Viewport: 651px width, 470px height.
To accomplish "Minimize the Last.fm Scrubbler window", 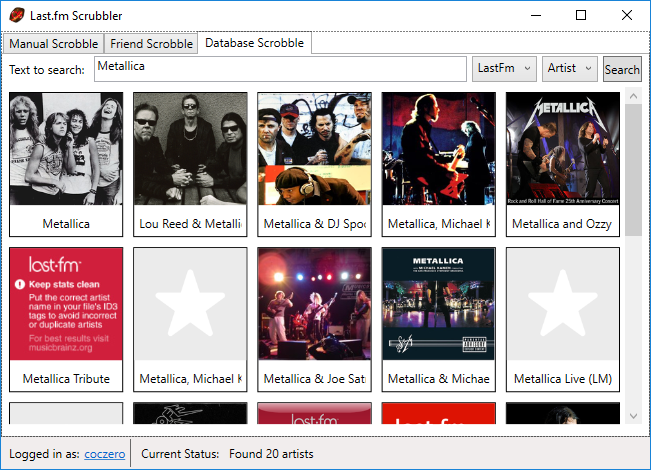I will click(536, 15).
